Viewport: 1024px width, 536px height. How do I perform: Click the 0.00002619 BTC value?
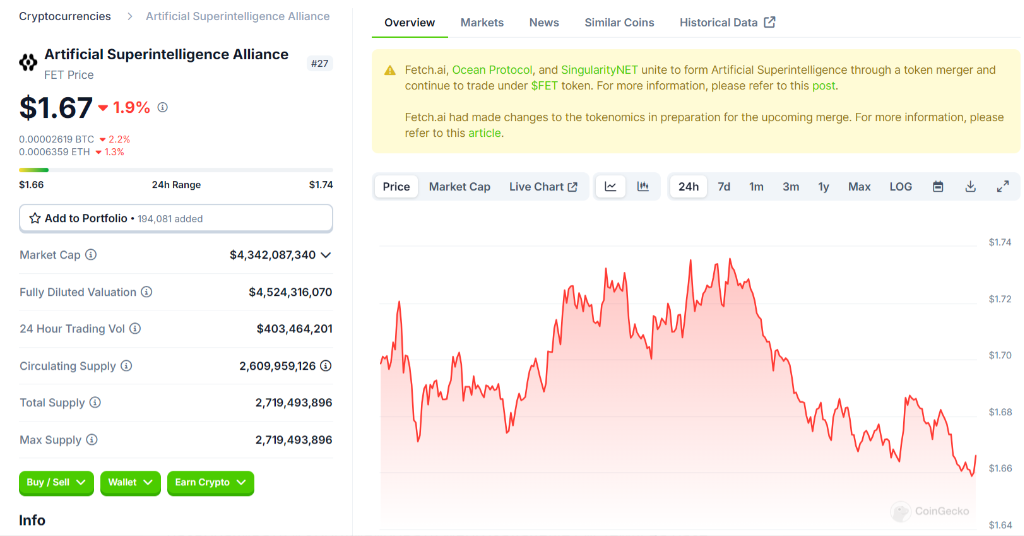[57, 139]
